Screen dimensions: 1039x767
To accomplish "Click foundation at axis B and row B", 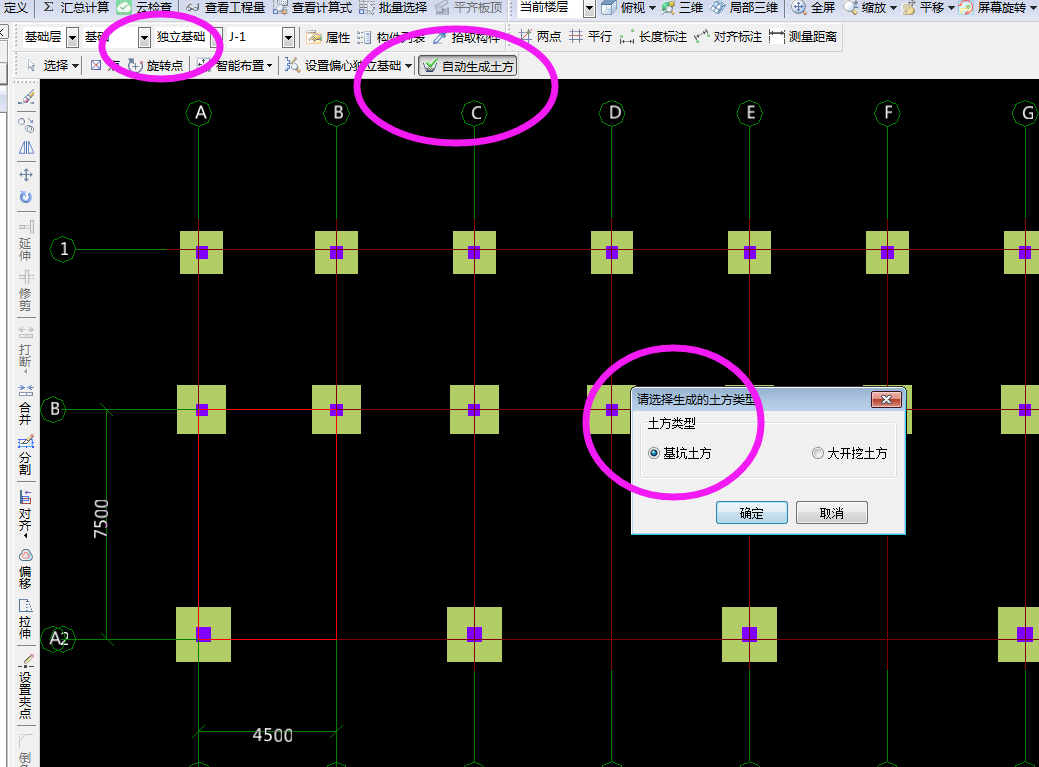I will (337, 409).
